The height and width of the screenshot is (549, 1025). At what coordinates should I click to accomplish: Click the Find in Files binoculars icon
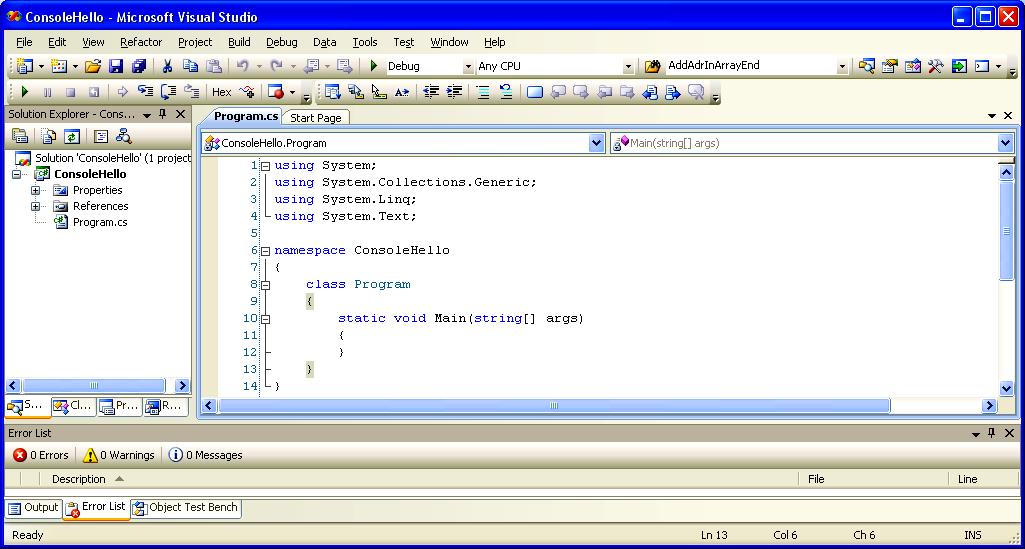pyautogui.click(x=652, y=66)
